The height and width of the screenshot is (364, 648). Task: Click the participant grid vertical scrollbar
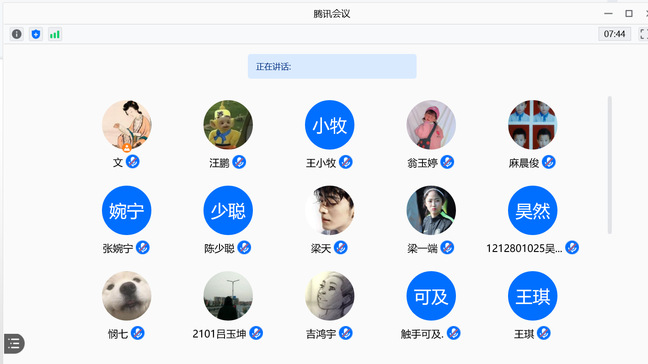pos(610,165)
